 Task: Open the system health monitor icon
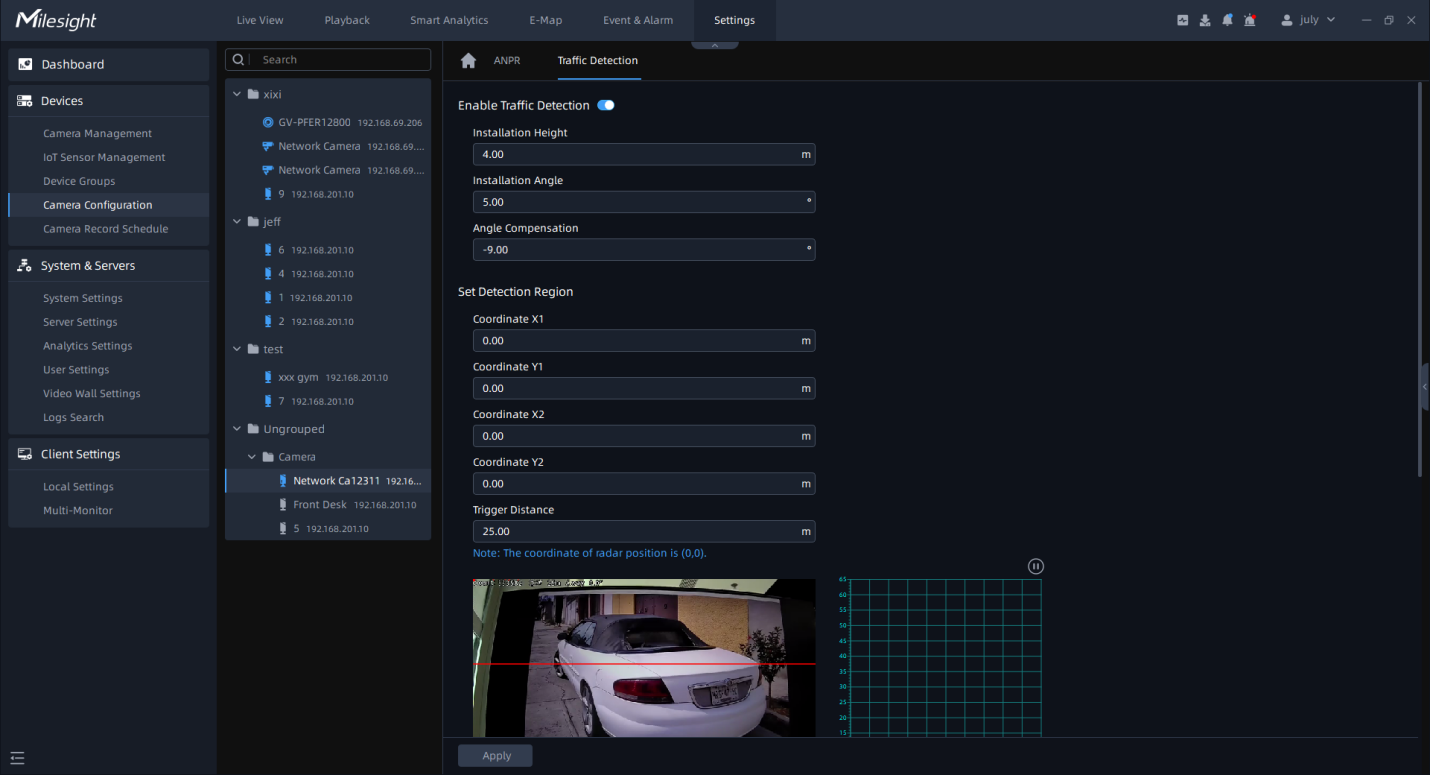pos(1183,20)
